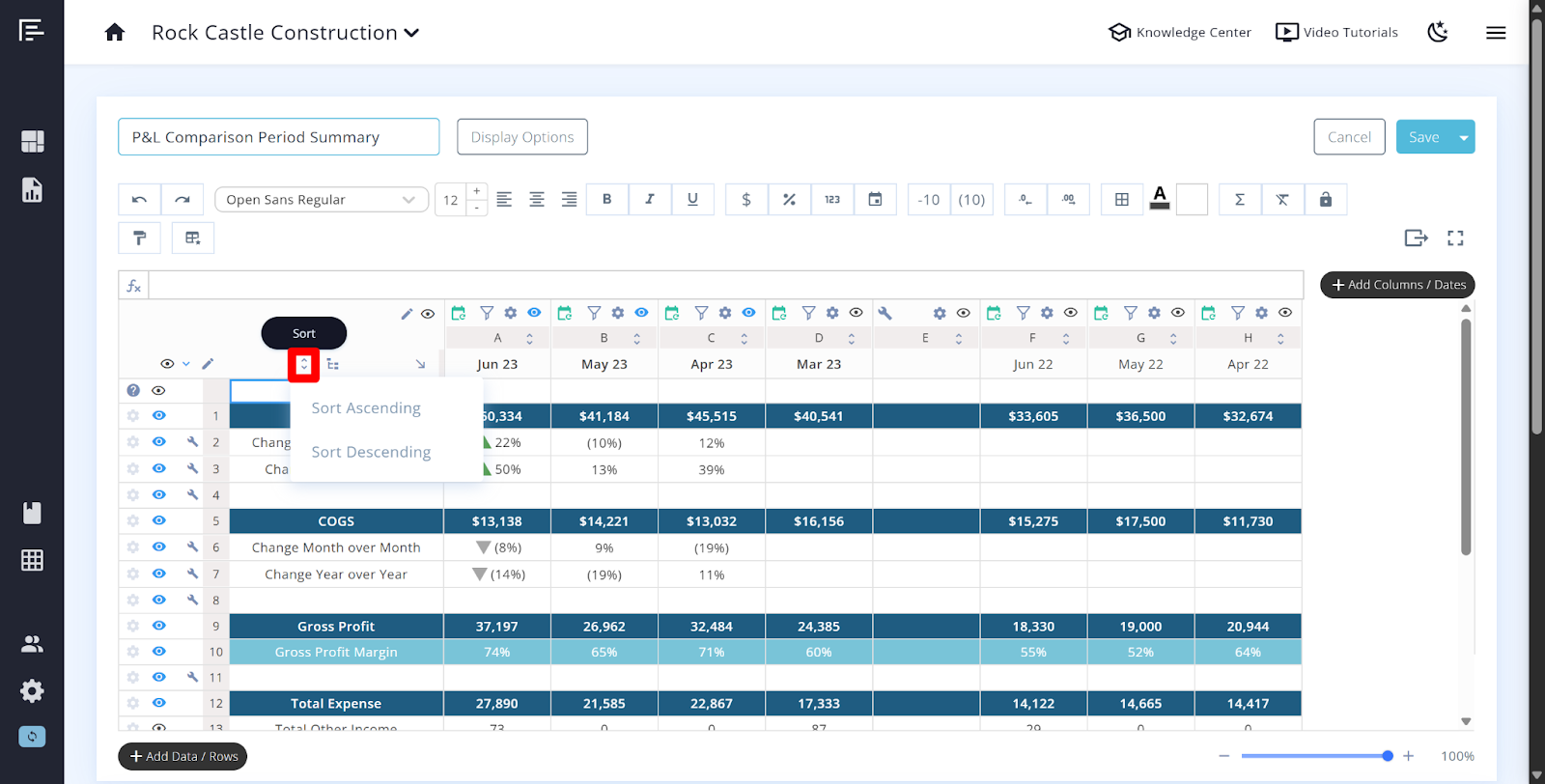The width and height of the screenshot is (1545, 784).
Task: Click Add Columns / Dates button
Action: 1397,285
